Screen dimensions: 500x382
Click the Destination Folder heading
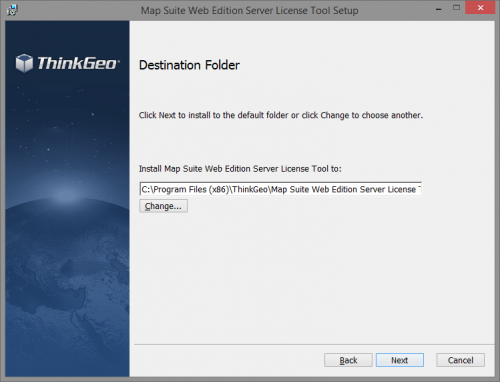[189, 65]
